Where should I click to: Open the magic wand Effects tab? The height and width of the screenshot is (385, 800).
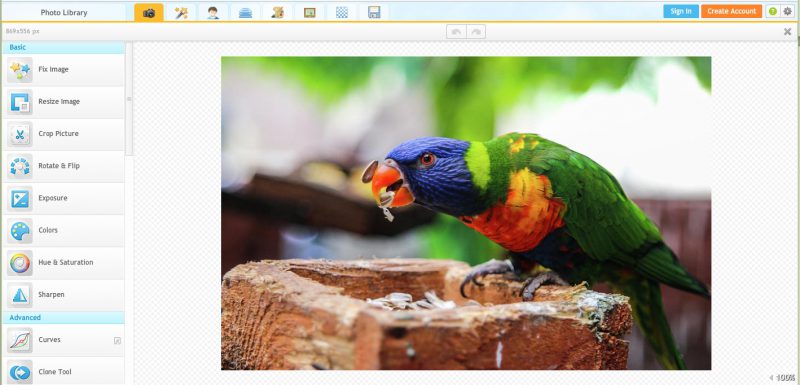[x=181, y=13]
